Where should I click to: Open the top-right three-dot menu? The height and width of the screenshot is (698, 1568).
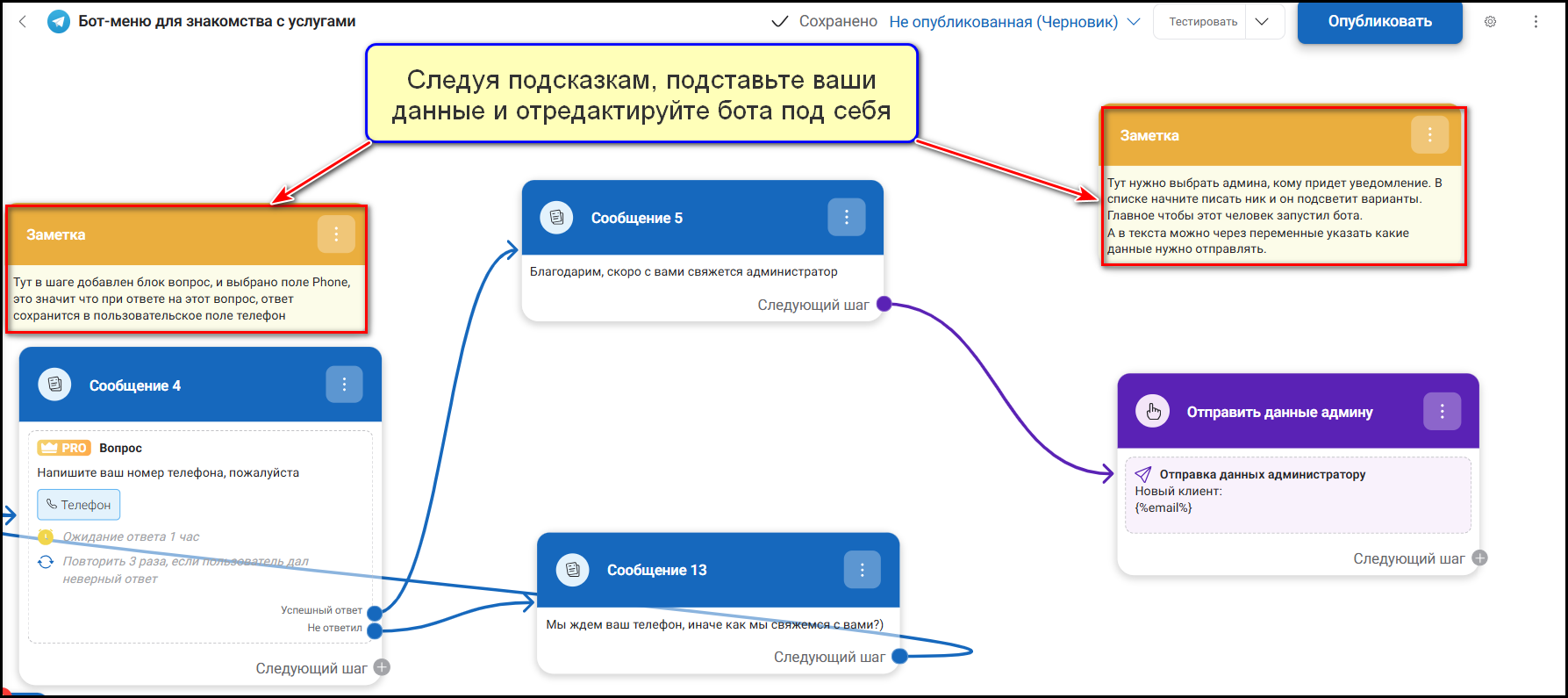coord(1536,22)
